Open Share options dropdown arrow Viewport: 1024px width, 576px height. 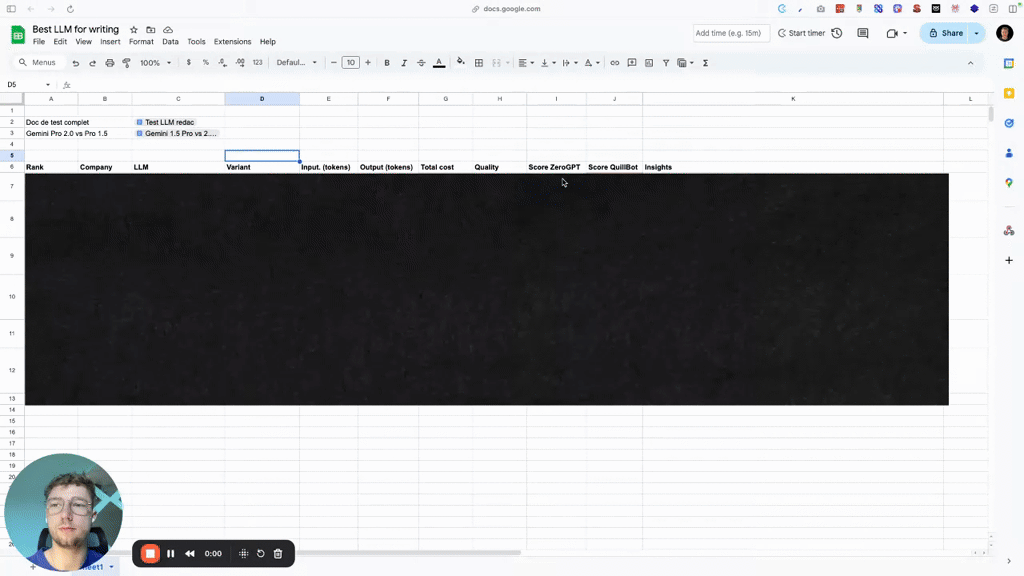977,33
